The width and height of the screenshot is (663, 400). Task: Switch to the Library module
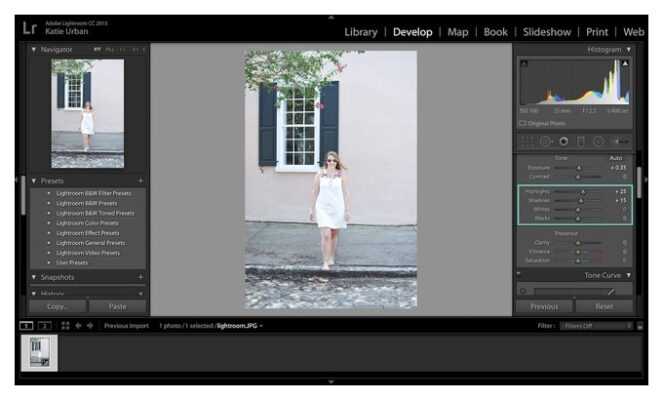pos(361,32)
